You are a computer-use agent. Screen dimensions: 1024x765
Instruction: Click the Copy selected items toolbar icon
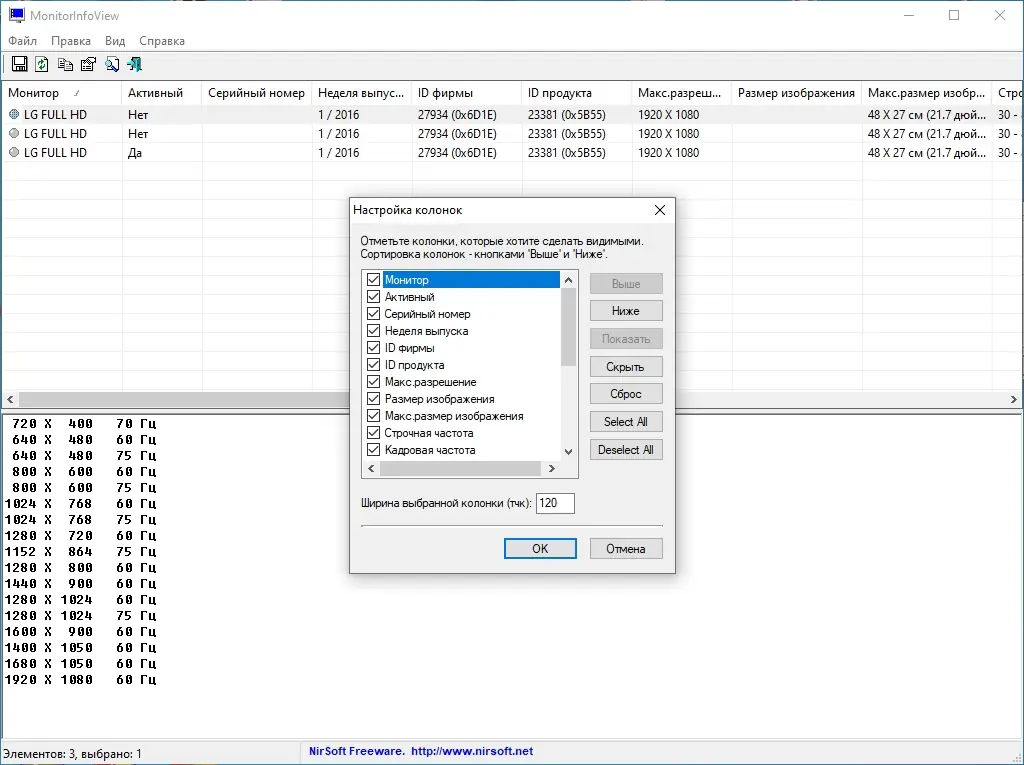click(x=65, y=64)
